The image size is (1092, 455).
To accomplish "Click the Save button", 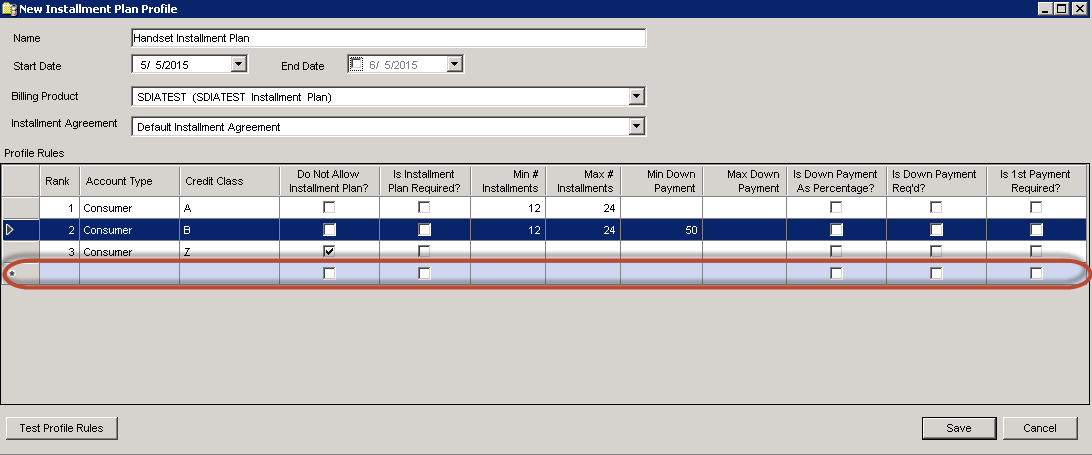I will [x=958, y=428].
